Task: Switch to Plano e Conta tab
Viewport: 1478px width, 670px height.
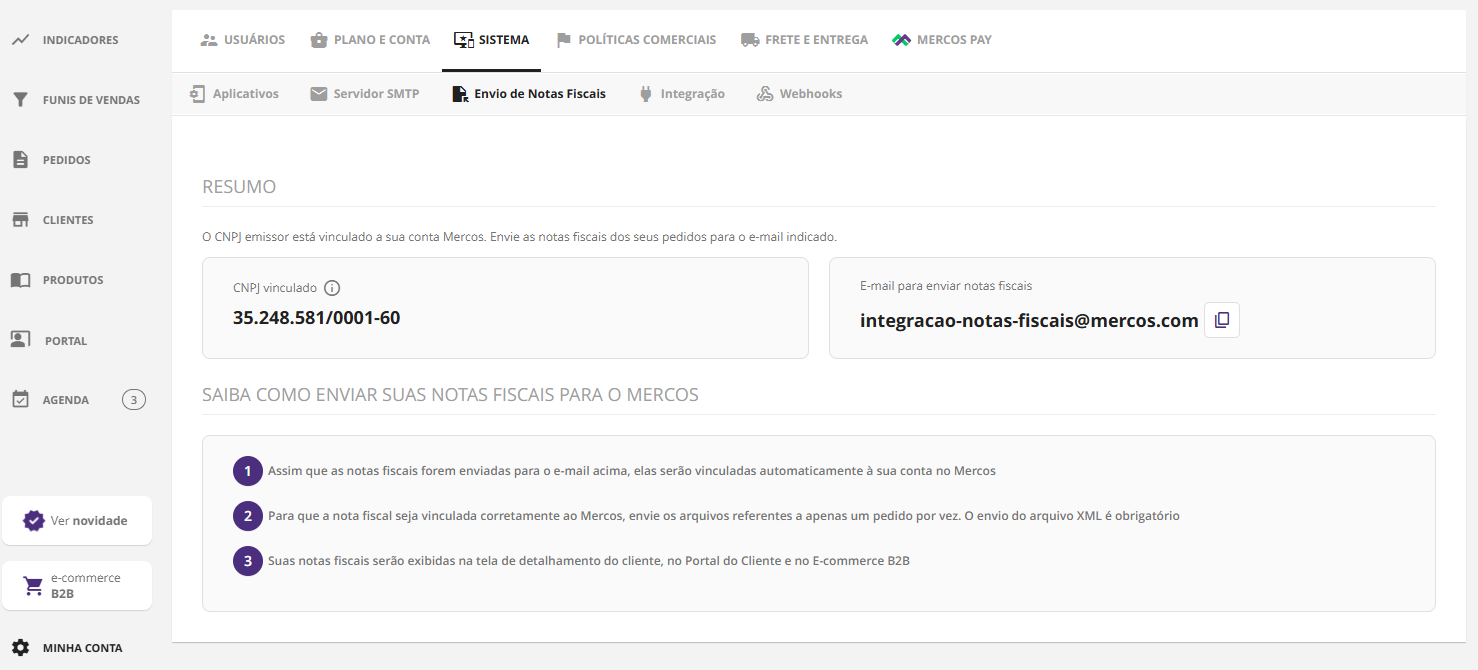Action: (x=370, y=40)
